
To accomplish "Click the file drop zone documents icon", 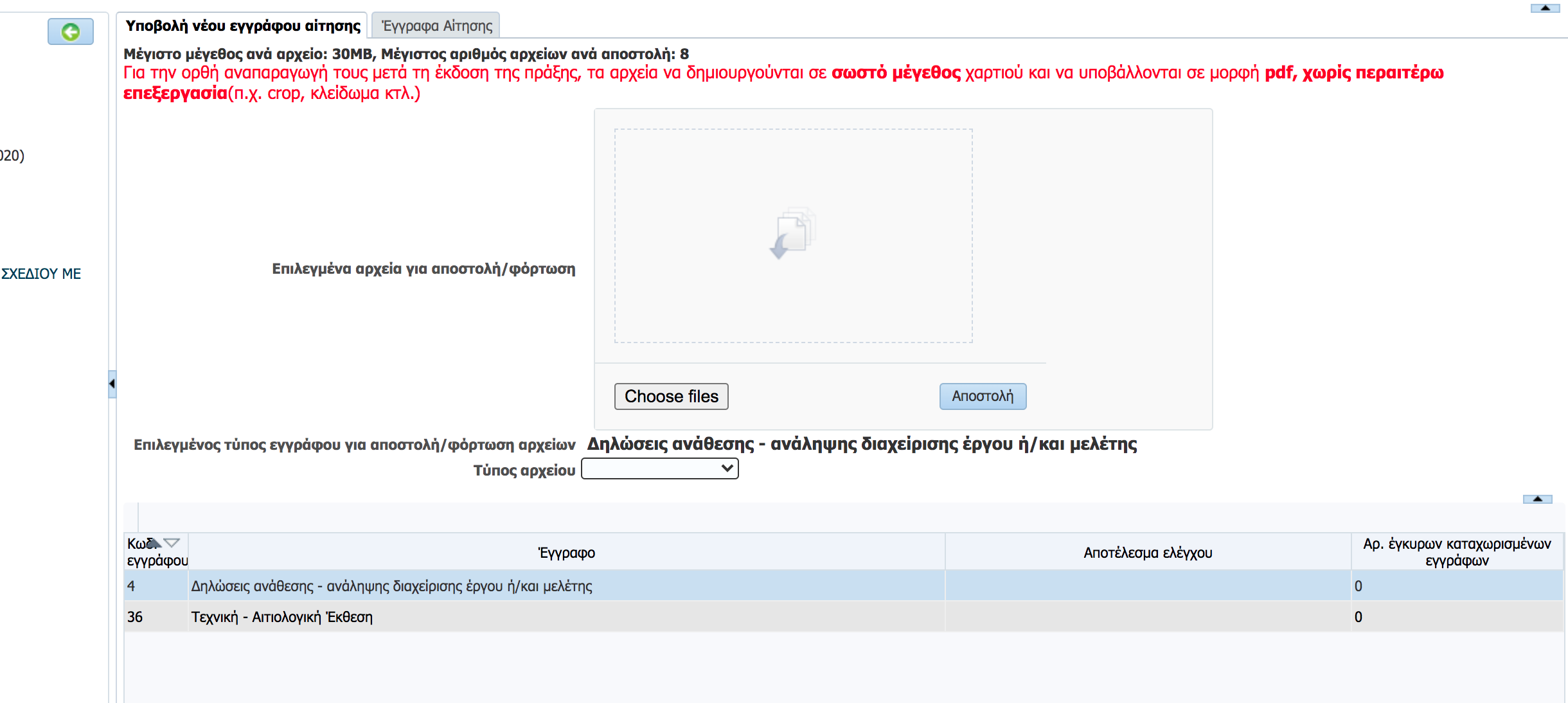I will [x=793, y=233].
